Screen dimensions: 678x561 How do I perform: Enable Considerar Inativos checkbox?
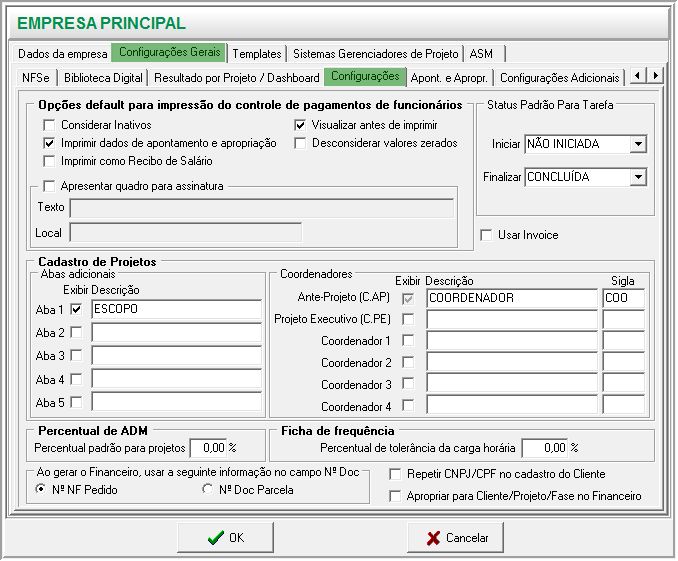tap(49, 125)
